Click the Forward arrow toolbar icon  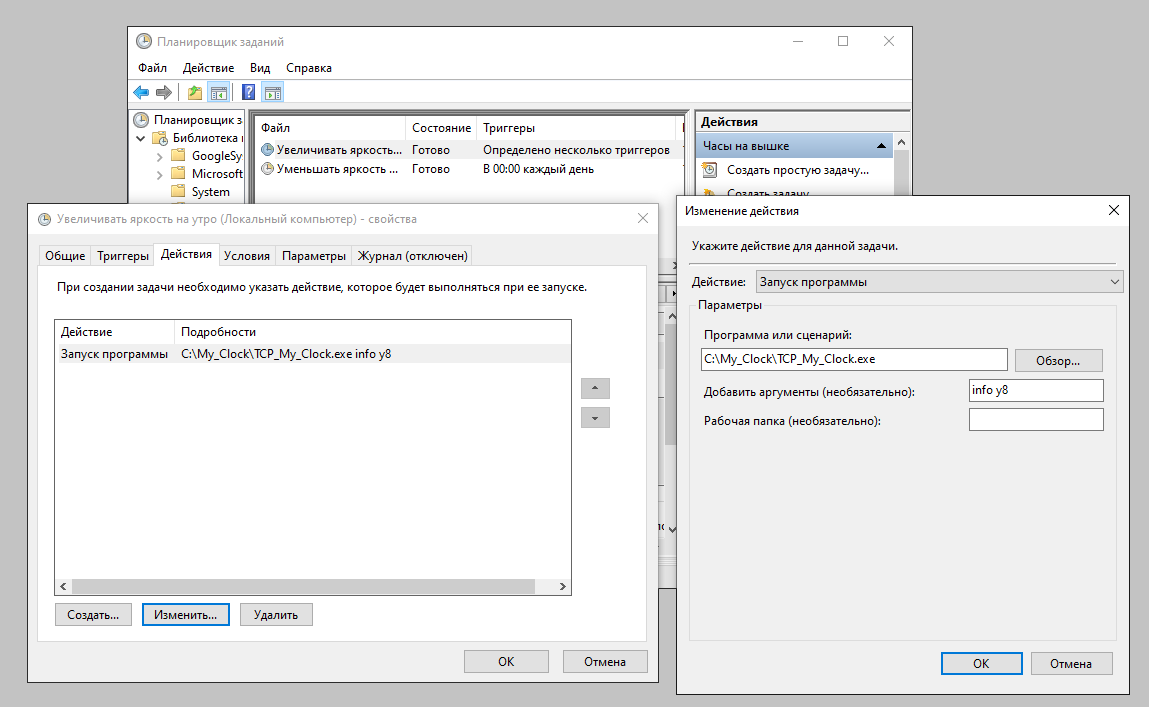[163, 92]
